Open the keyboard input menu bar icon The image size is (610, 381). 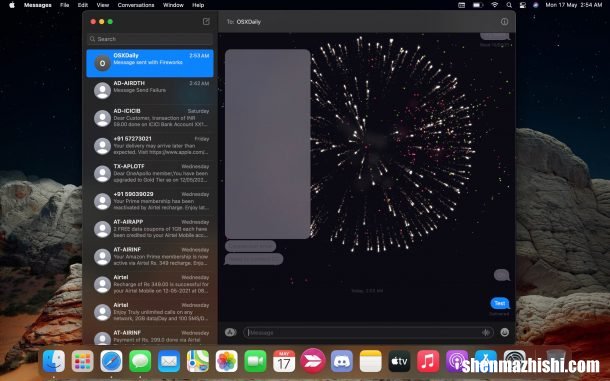click(461, 5)
